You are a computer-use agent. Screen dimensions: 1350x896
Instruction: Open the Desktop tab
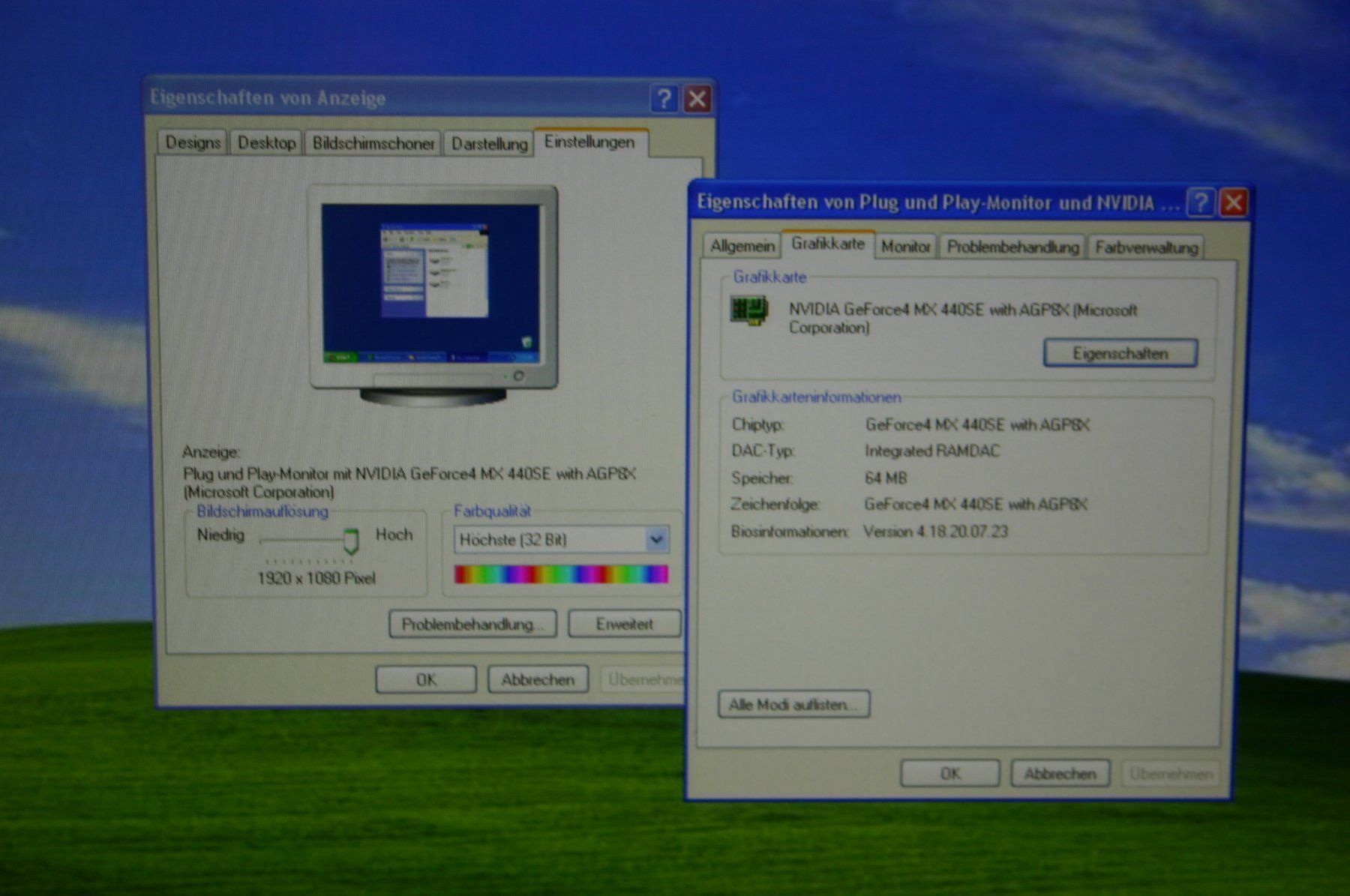coord(266,142)
